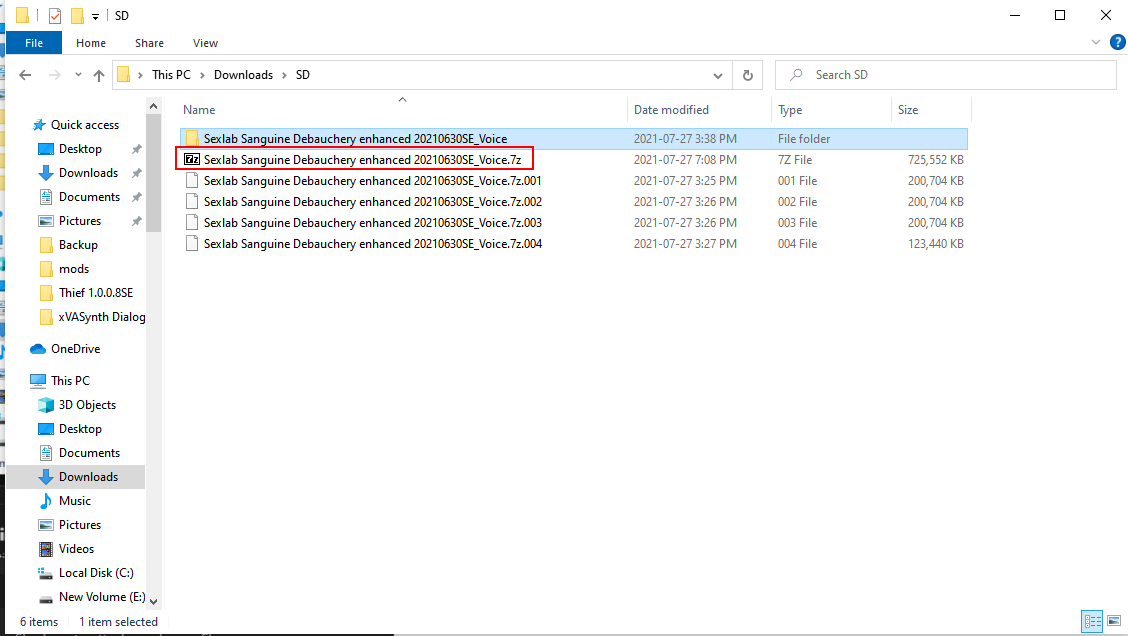Open New Volume (E:) drive
The height and width of the screenshot is (636, 1128).
pos(102,596)
